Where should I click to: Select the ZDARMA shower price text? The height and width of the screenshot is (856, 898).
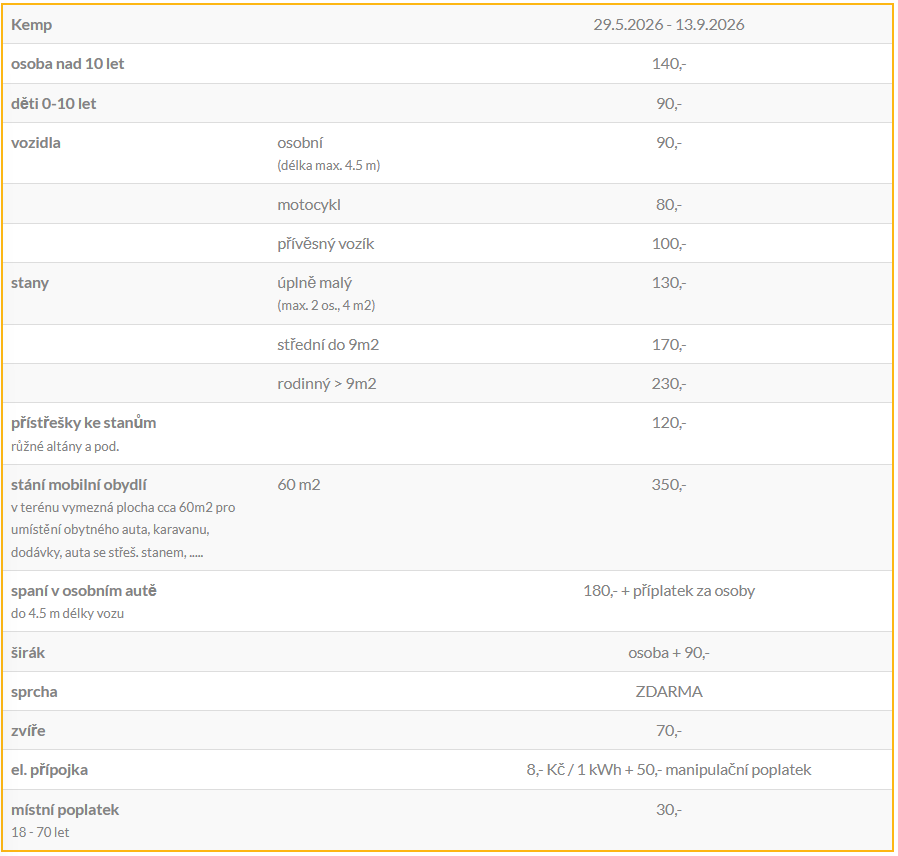668,691
